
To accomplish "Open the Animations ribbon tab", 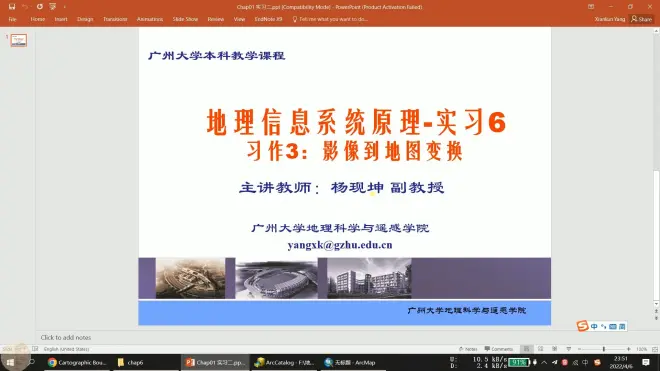I will coord(150,19).
